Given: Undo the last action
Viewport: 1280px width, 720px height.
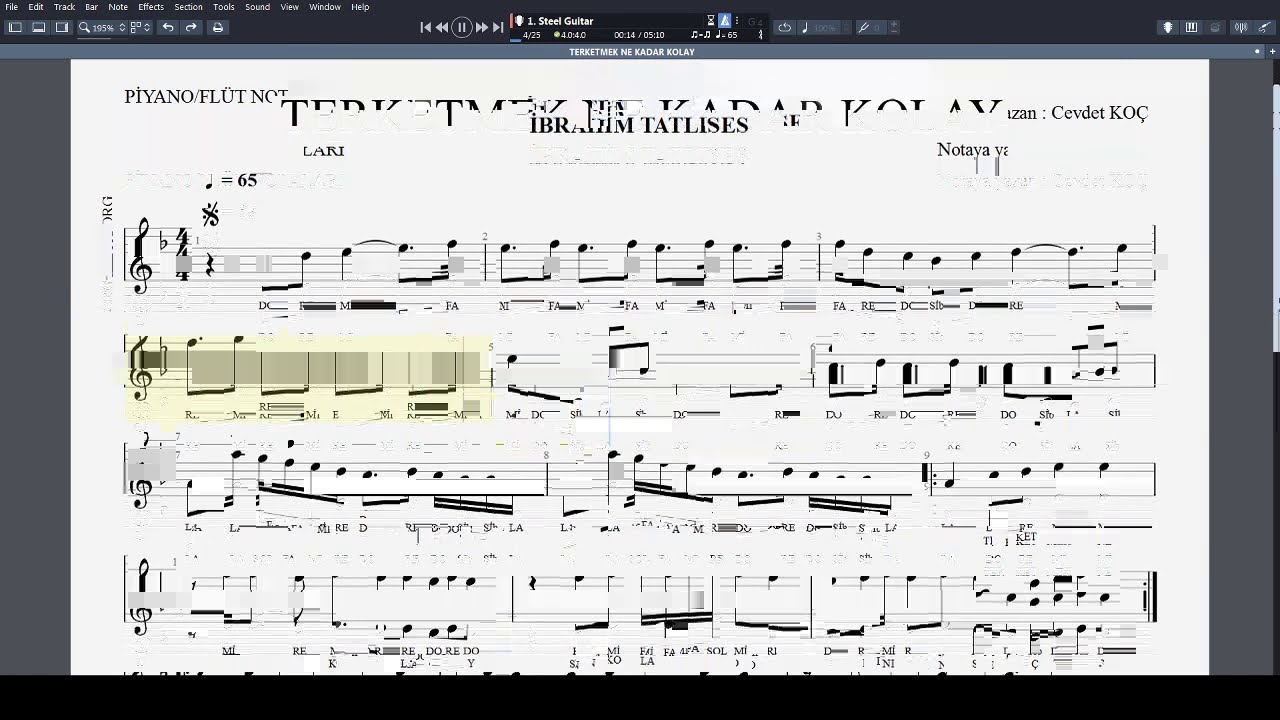Looking at the screenshot, I should coord(168,27).
